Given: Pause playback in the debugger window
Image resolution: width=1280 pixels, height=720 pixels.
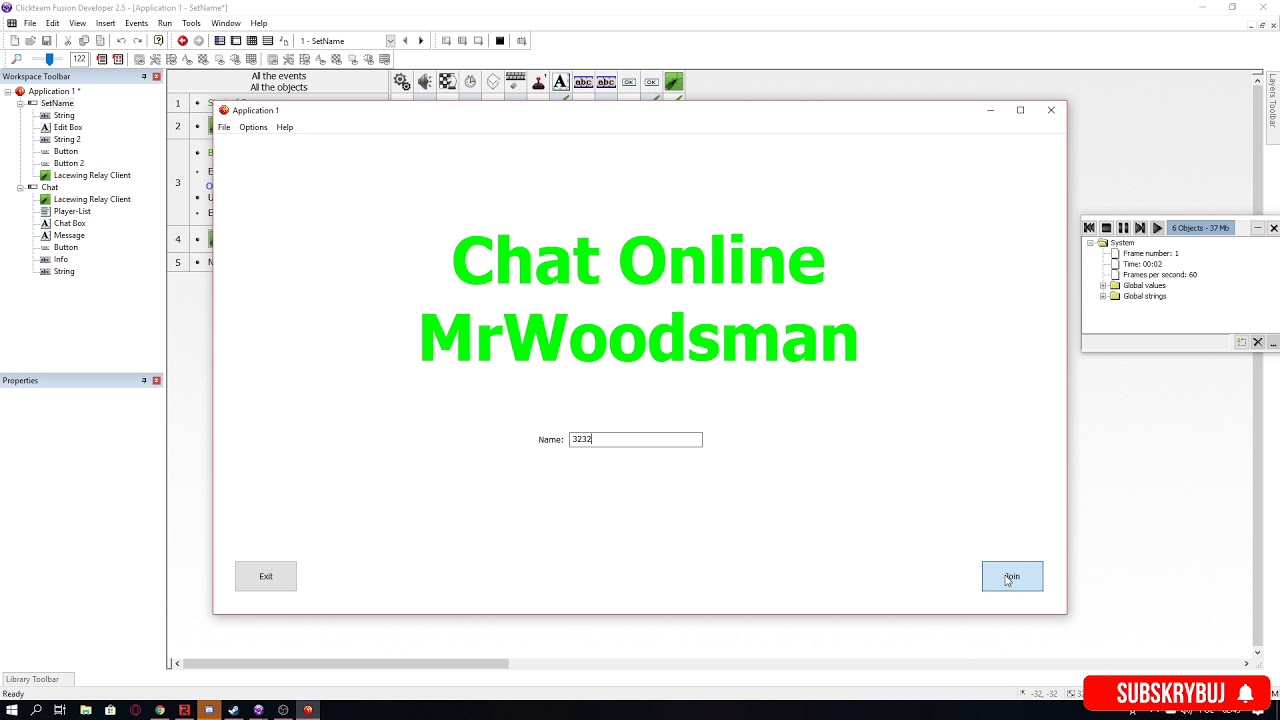Looking at the screenshot, I should click(1123, 228).
